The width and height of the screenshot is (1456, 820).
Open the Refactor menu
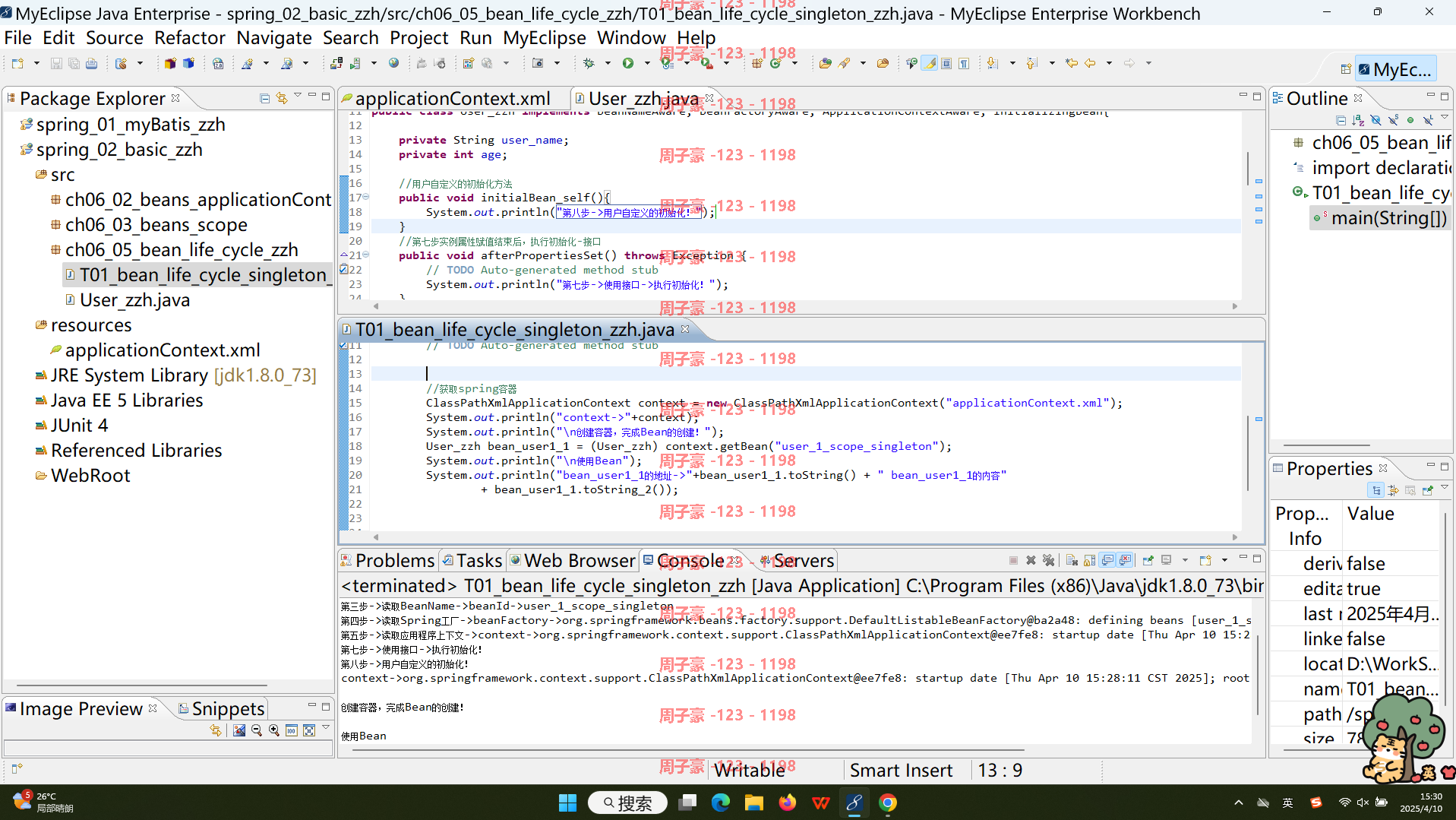pos(190,38)
